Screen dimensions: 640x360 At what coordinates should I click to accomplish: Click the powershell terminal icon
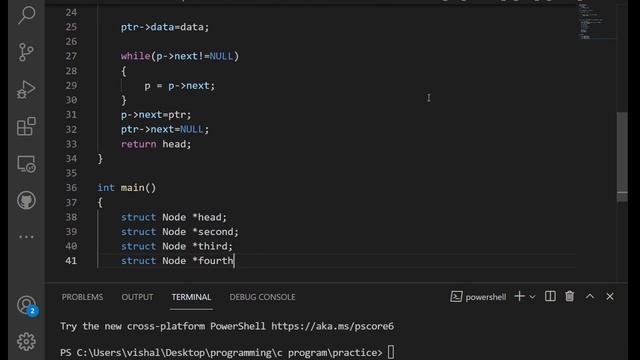(456, 297)
